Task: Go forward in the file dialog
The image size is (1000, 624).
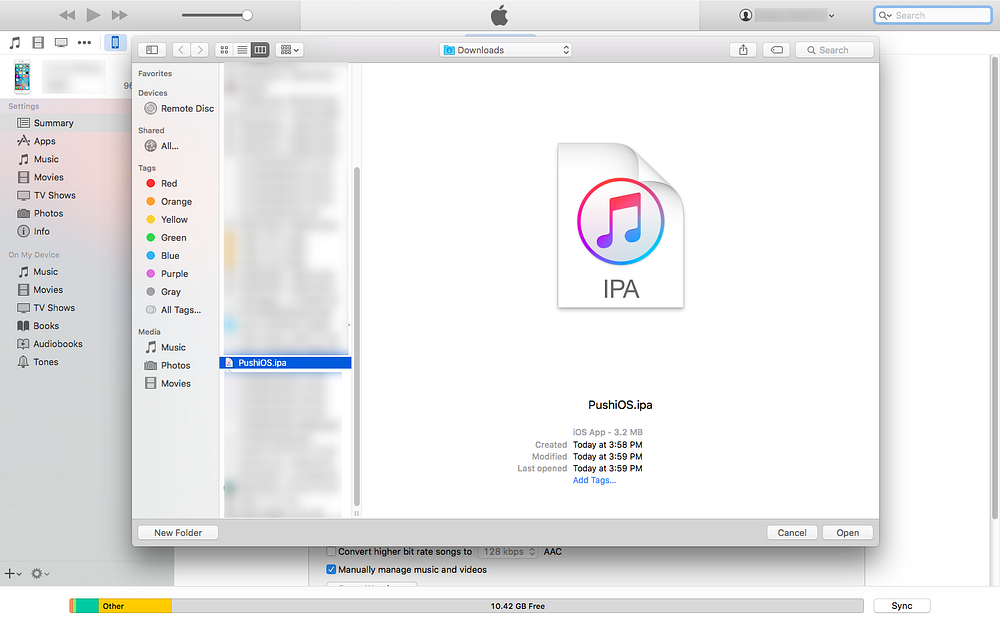Action: [x=200, y=50]
